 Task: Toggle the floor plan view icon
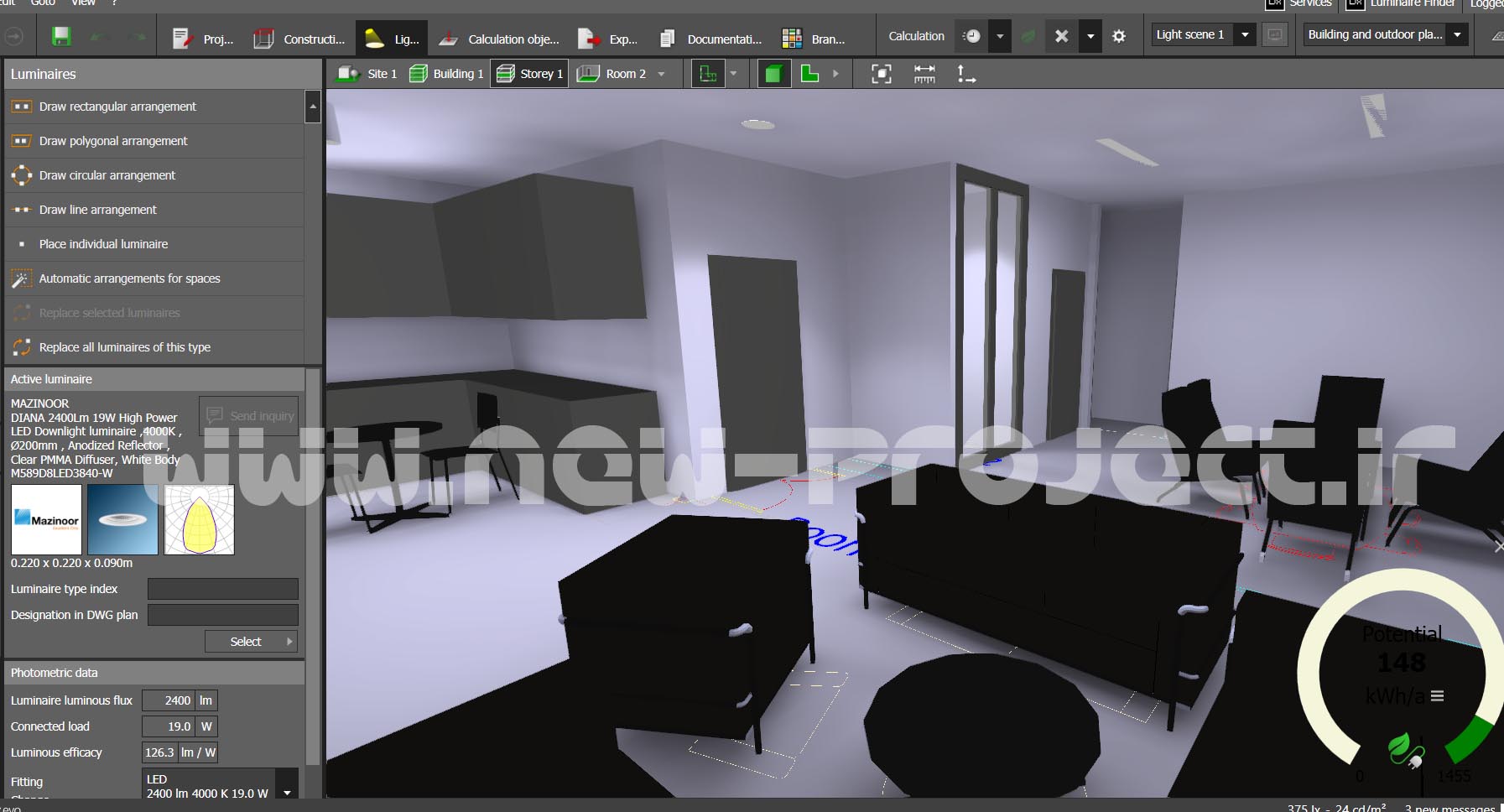point(708,74)
